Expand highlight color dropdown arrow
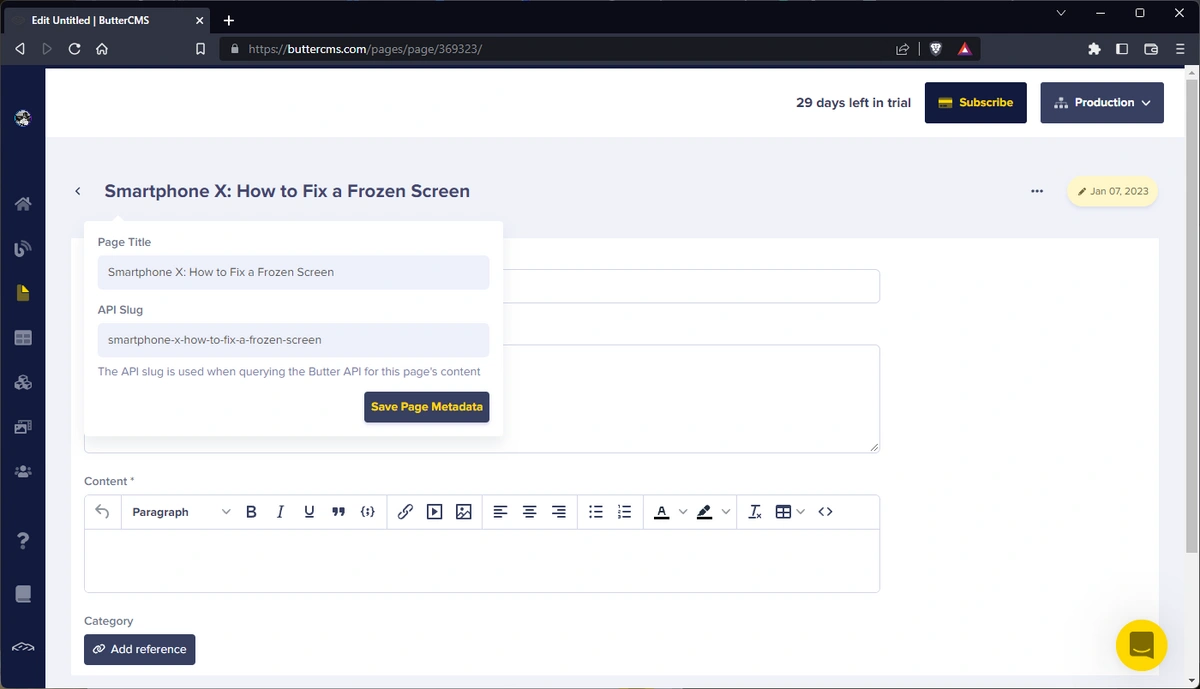 coord(726,512)
